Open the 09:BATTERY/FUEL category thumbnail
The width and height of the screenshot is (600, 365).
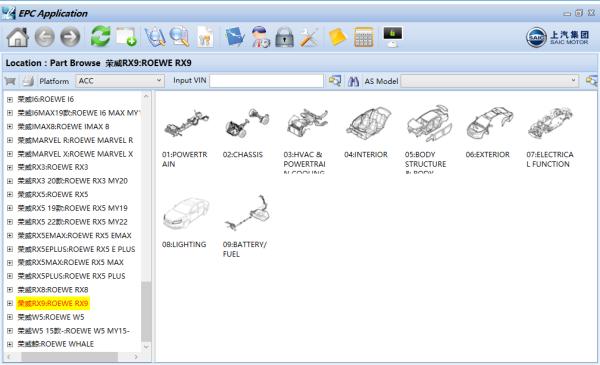tap(247, 213)
